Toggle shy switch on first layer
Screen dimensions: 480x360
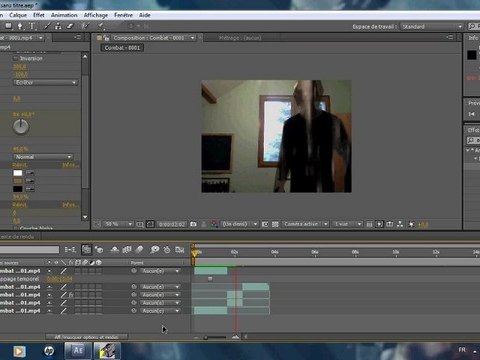coord(49,271)
